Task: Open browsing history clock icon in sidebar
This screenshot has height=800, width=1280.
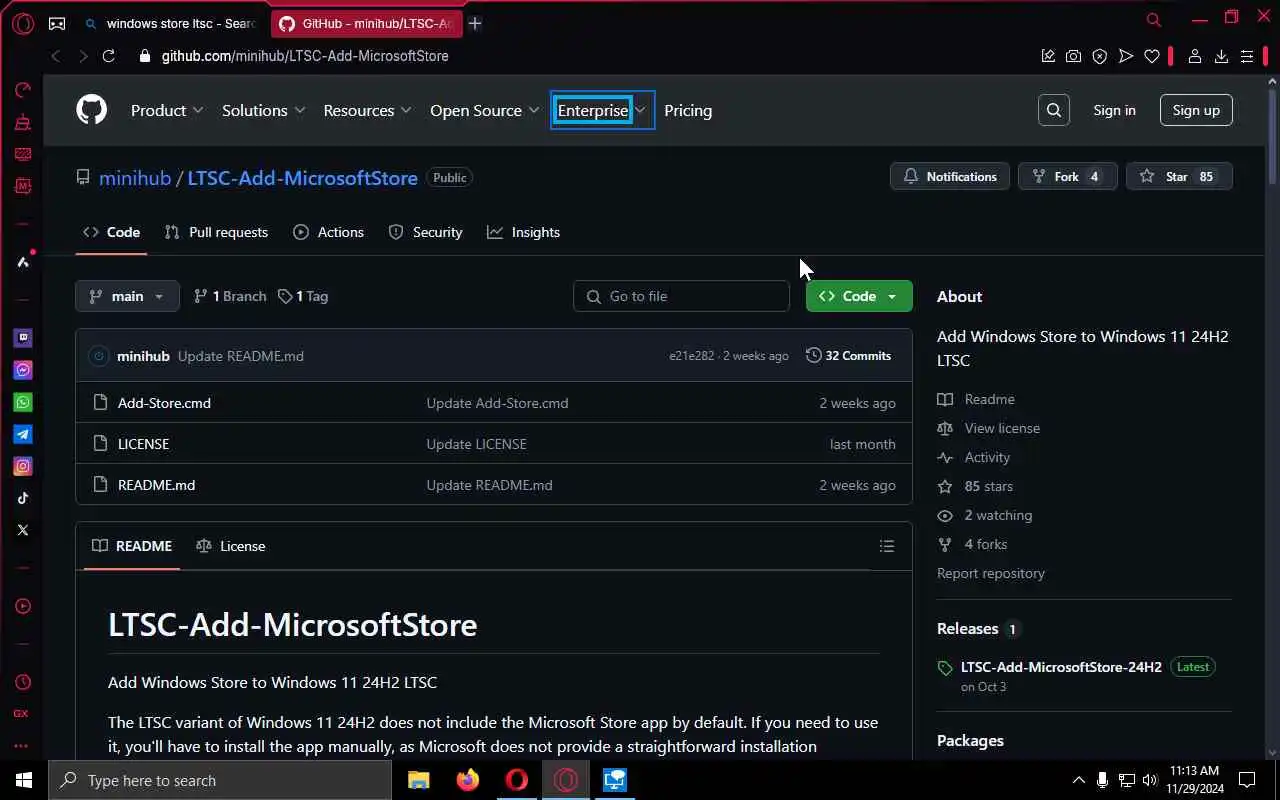Action: [x=22, y=682]
